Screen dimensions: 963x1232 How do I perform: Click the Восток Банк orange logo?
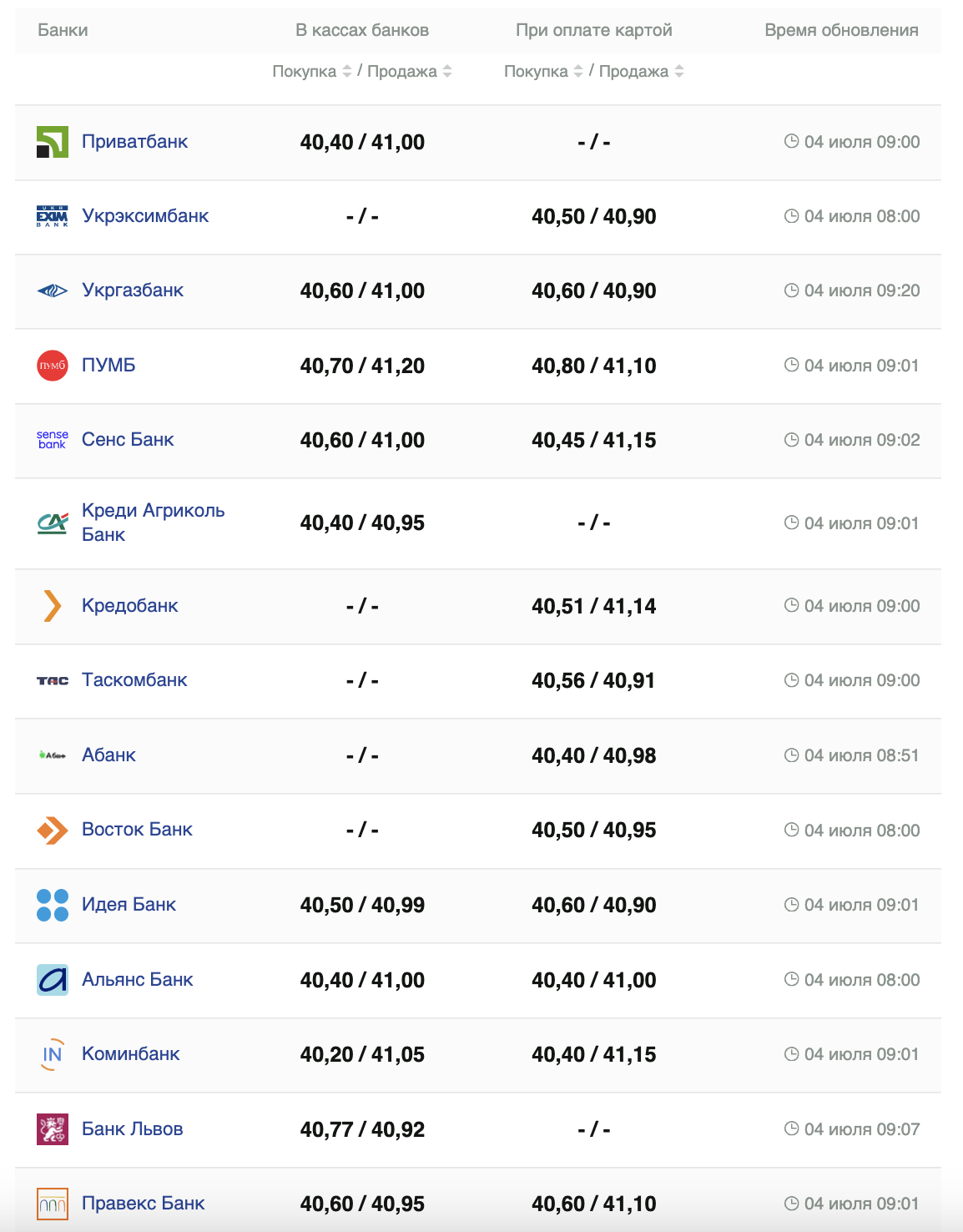(53, 831)
